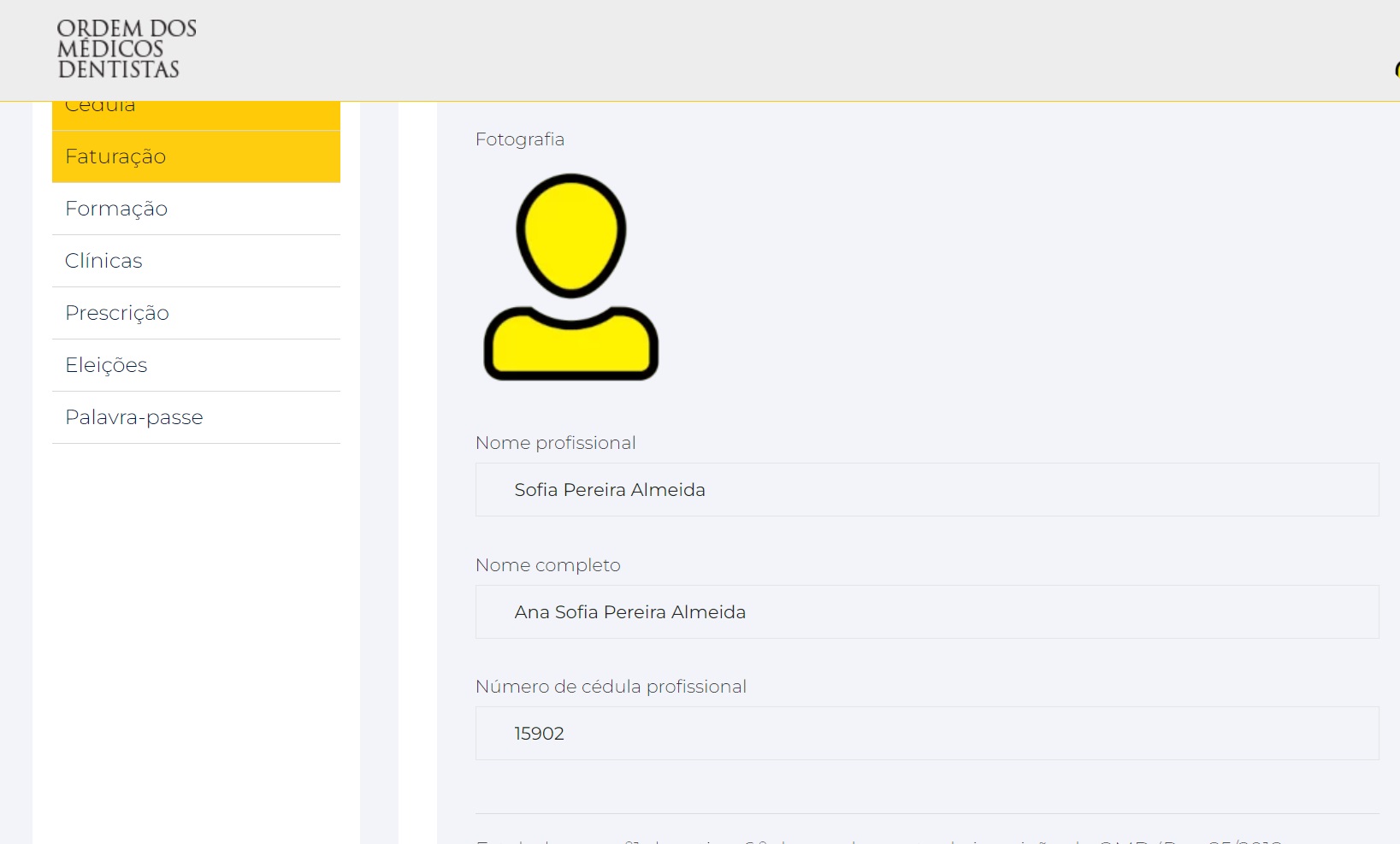
Task: Select Clínicas from the side menu
Action: (x=196, y=261)
